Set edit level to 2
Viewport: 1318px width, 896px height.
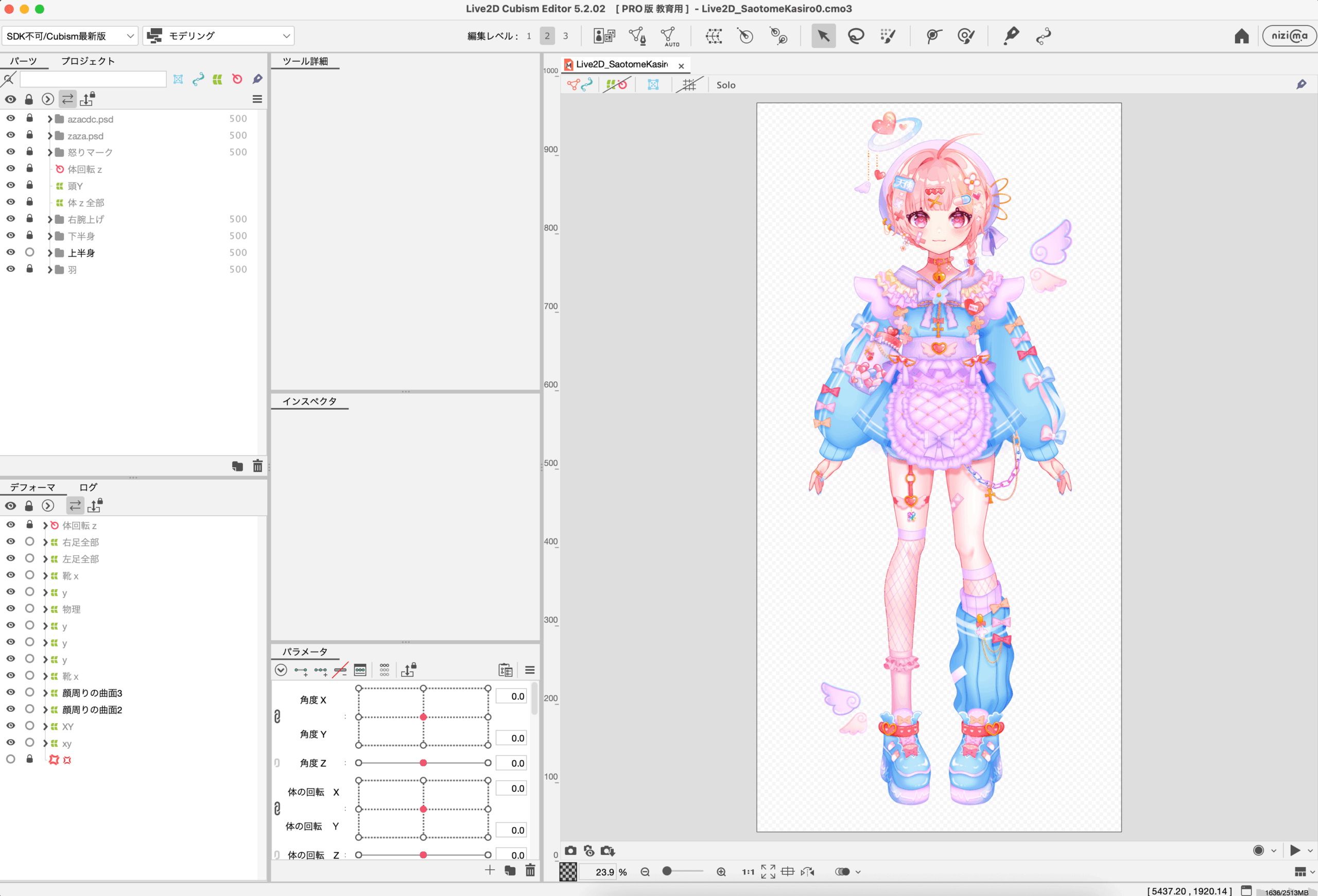click(x=547, y=36)
